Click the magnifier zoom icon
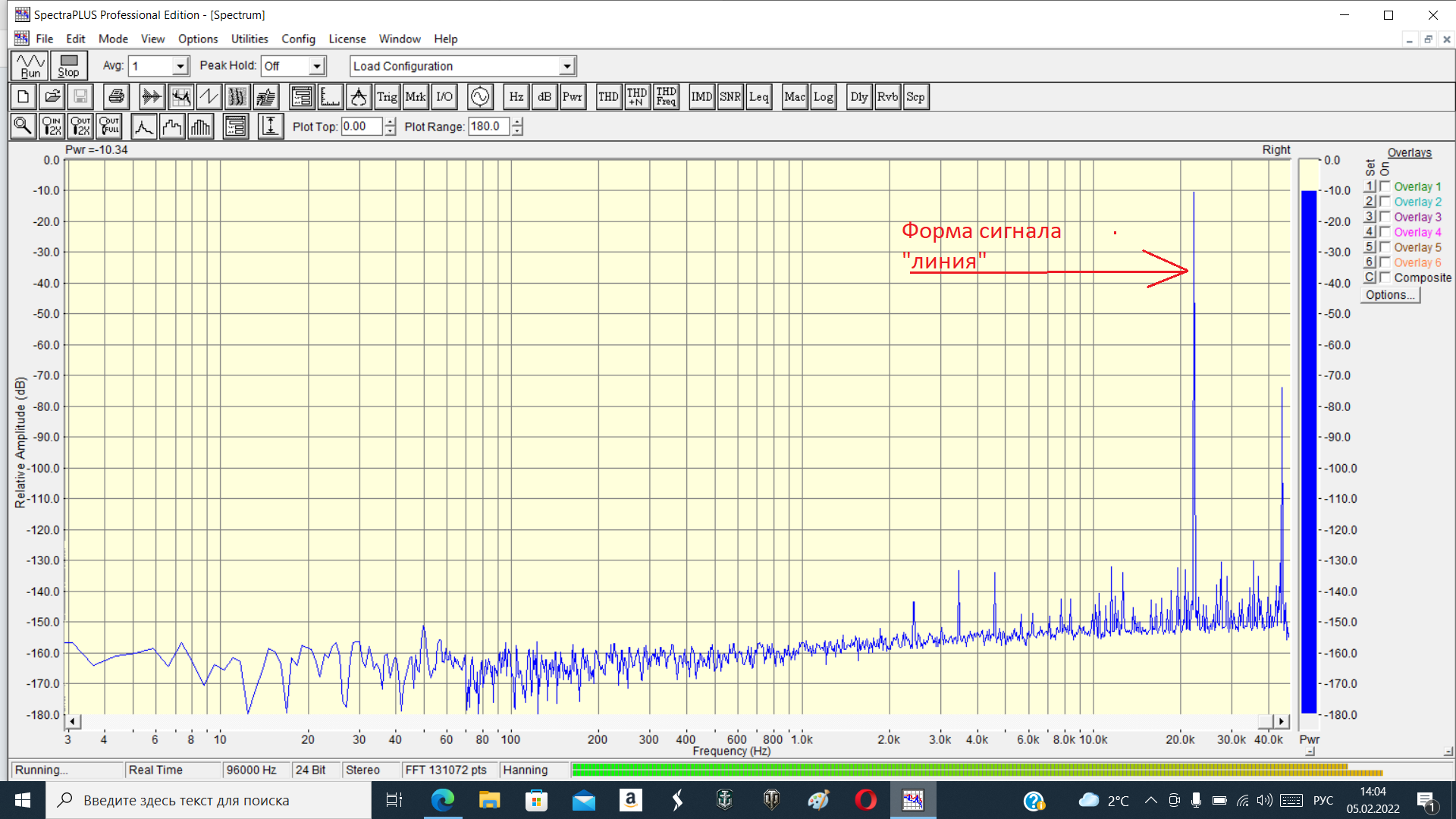Screen dimensions: 1456x819 (x=23, y=127)
